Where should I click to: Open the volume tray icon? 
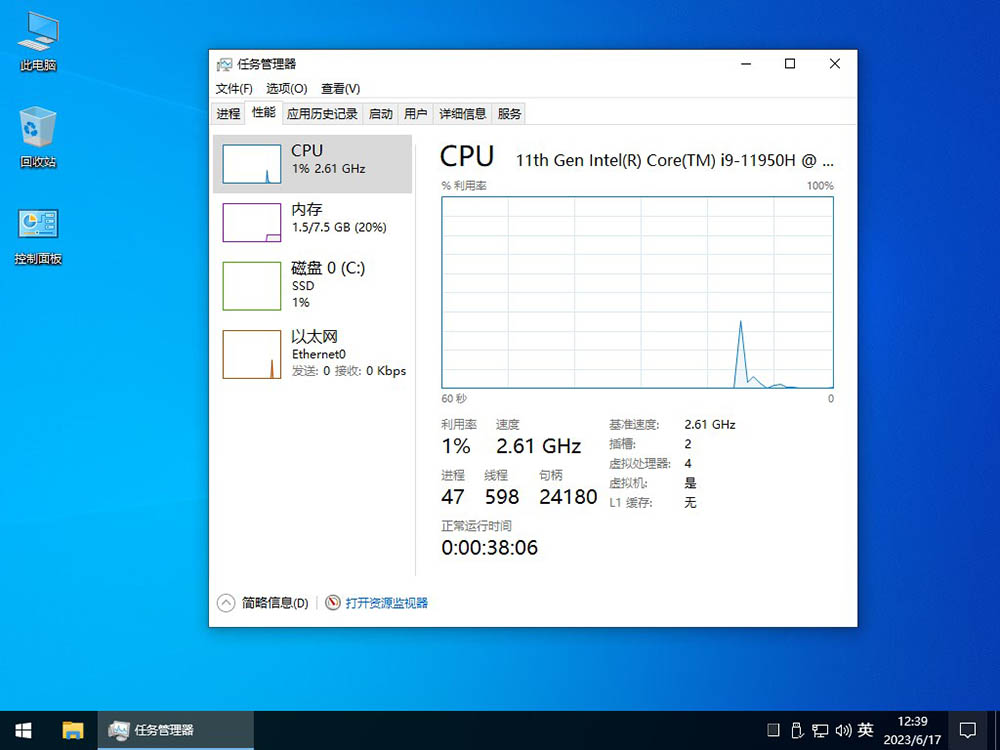(x=843, y=730)
